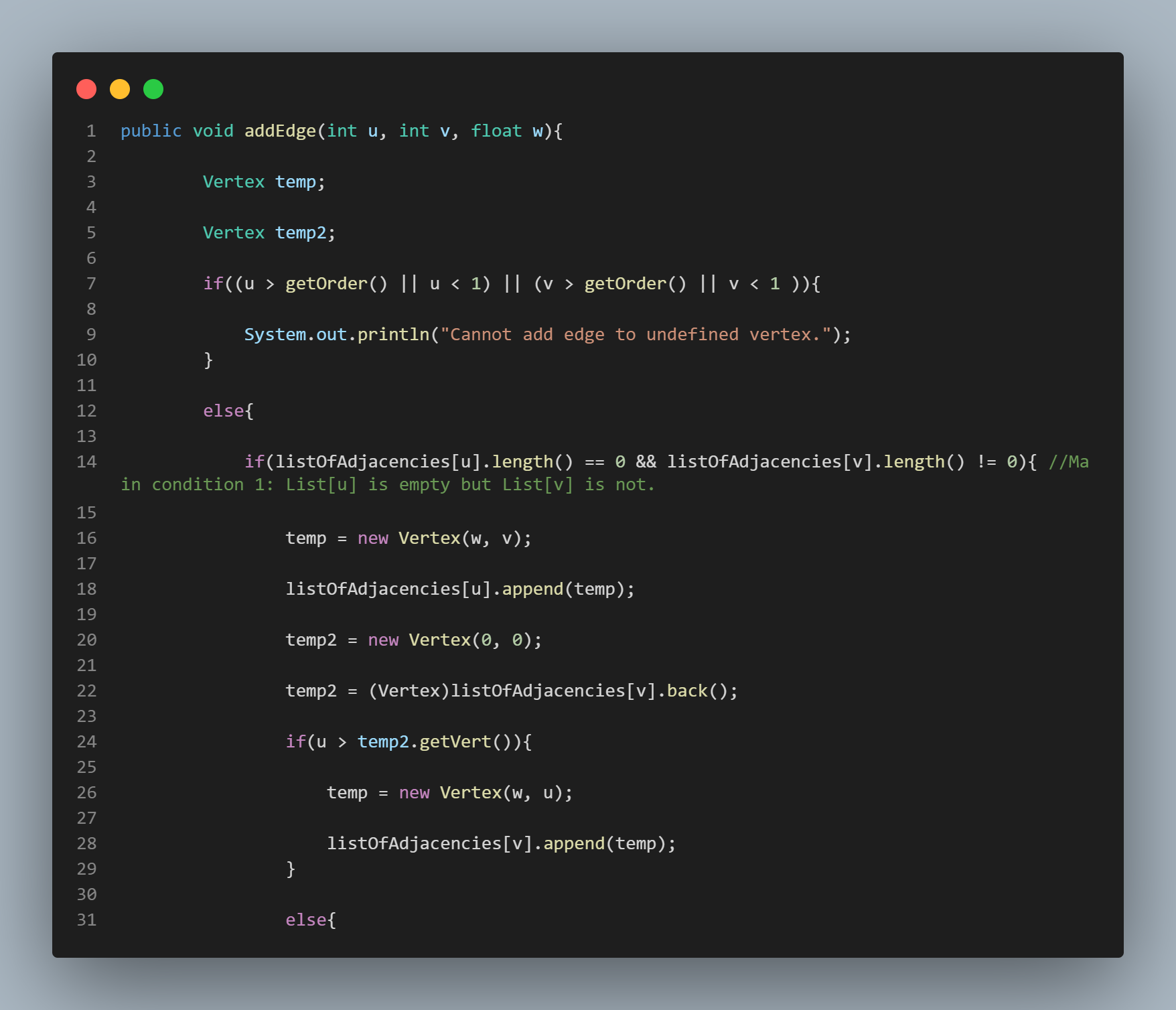Screen dimensions: 1176x1010
Task: Click the closing brace on line 29
Action: tap(291, 869)
